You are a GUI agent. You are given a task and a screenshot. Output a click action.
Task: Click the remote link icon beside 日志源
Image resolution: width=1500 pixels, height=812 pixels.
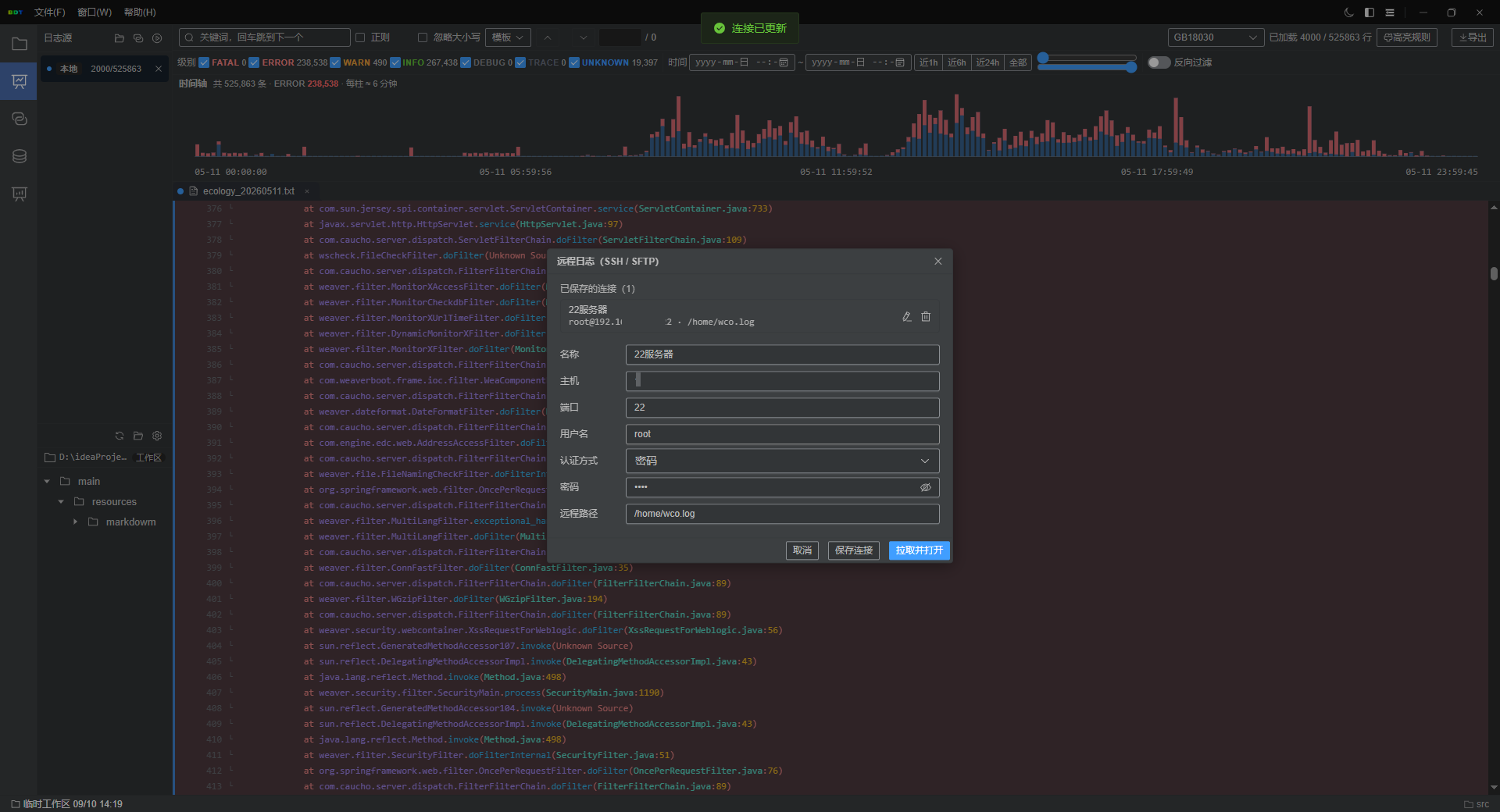[138, 38]
